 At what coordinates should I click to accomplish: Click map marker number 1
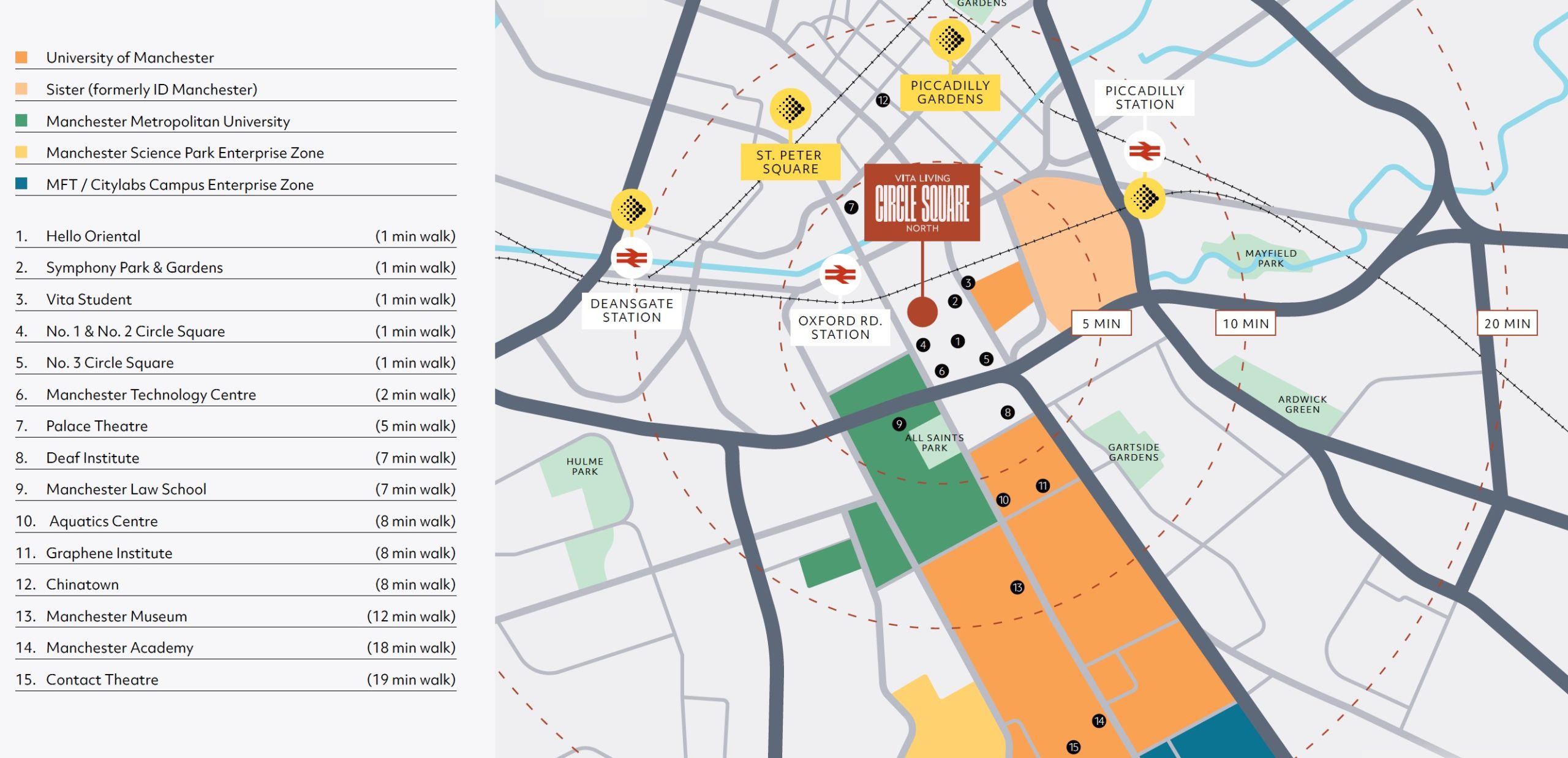(958, 341)
